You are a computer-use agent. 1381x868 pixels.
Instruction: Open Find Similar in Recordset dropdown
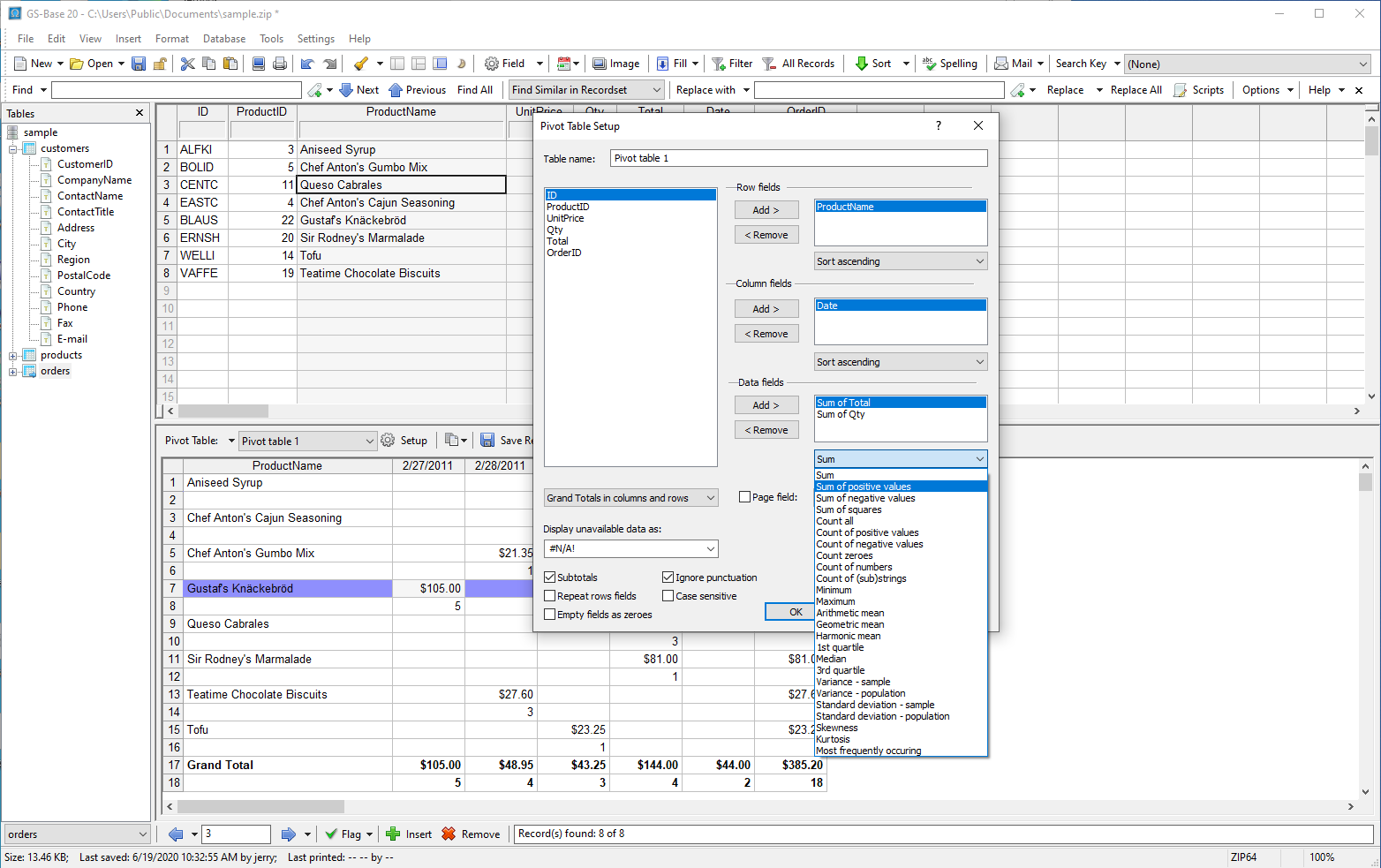click(586, 90)
